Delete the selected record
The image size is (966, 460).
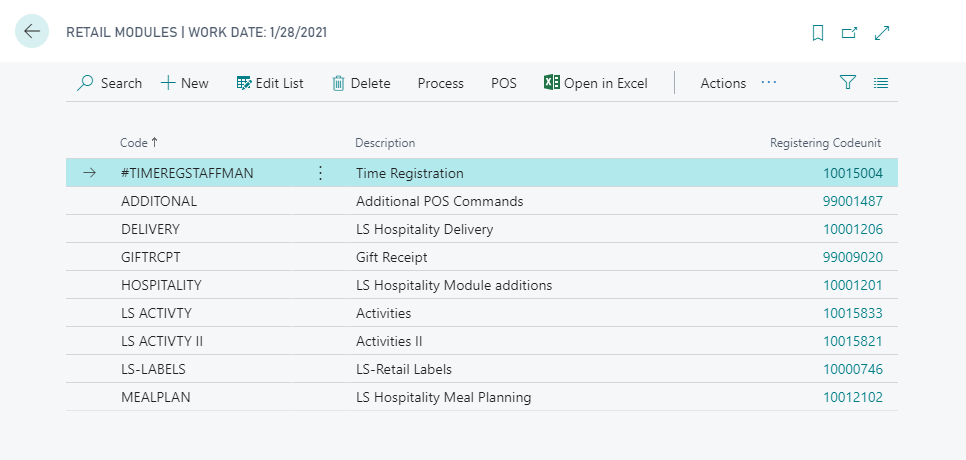coord(361,83)
